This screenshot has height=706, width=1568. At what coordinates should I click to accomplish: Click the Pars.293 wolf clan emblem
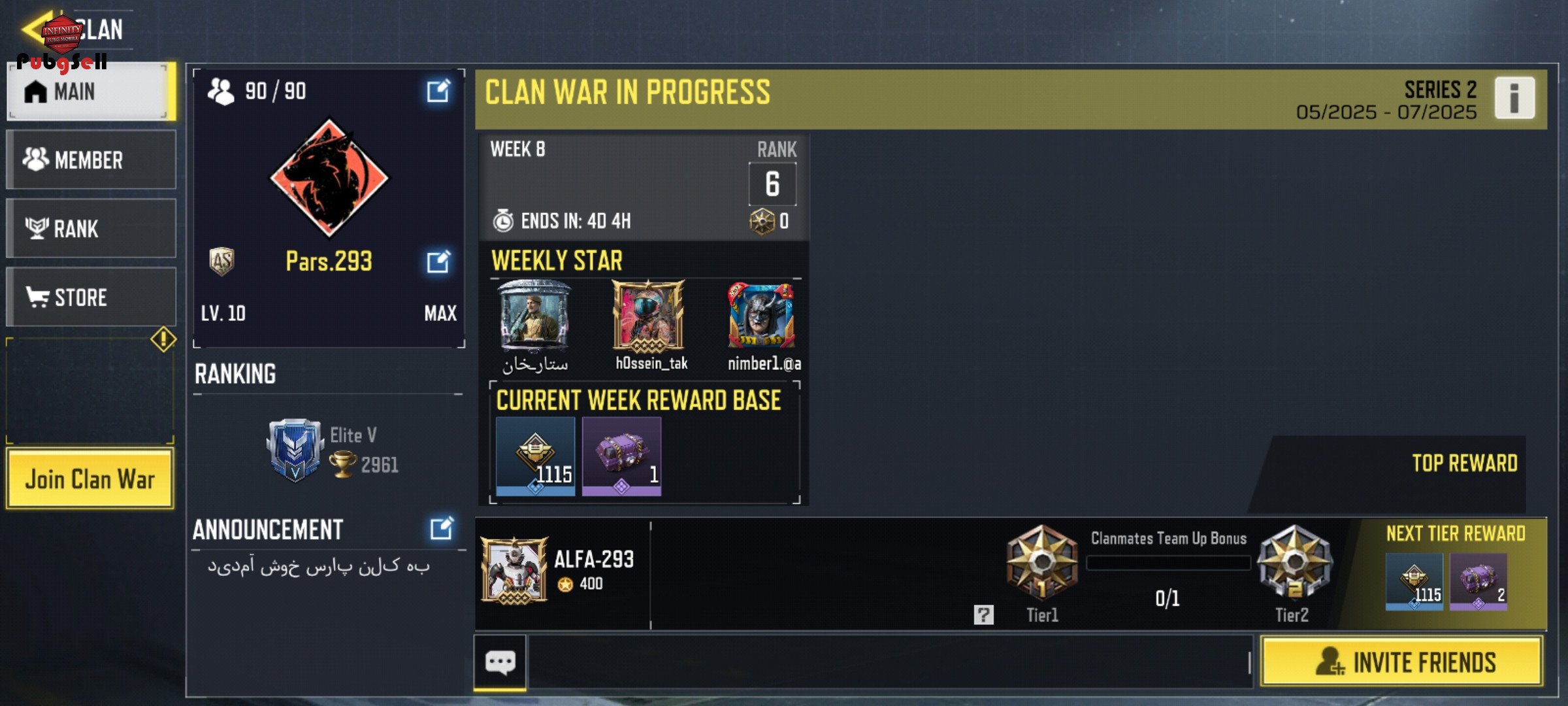coord(329,178)
